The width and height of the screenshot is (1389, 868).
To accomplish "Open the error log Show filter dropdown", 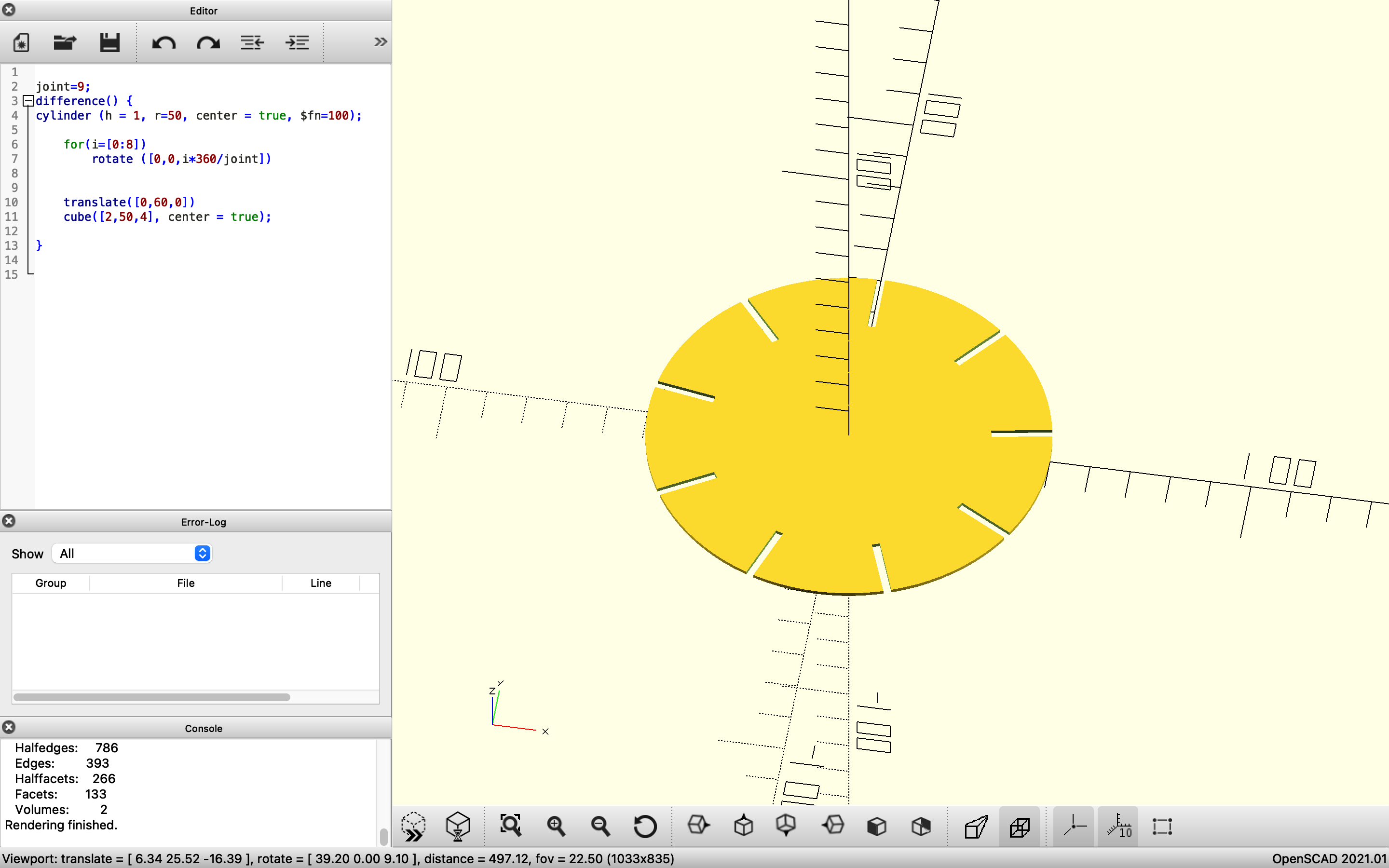I will coord(133,553).
